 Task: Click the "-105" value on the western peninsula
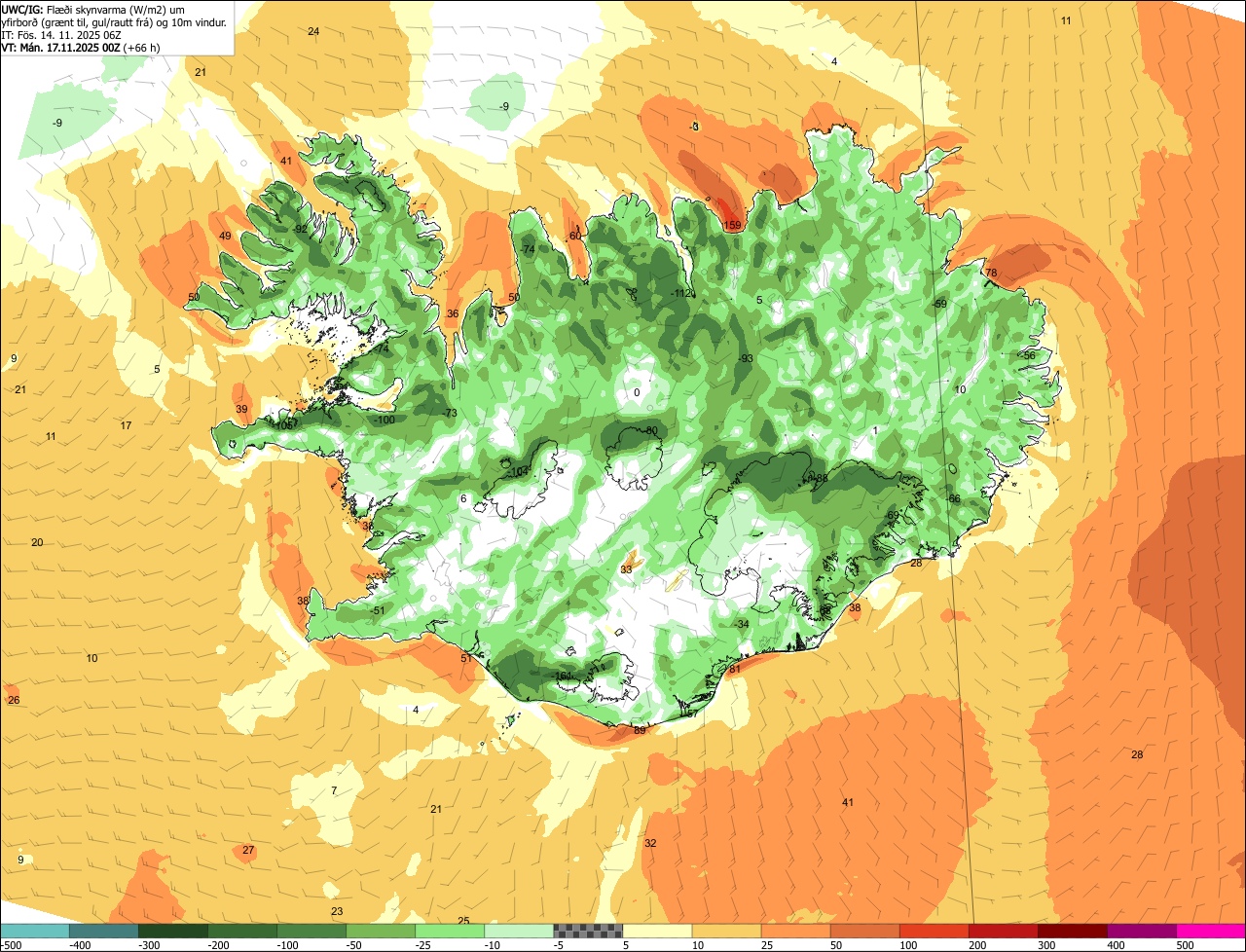pos(283,425)
